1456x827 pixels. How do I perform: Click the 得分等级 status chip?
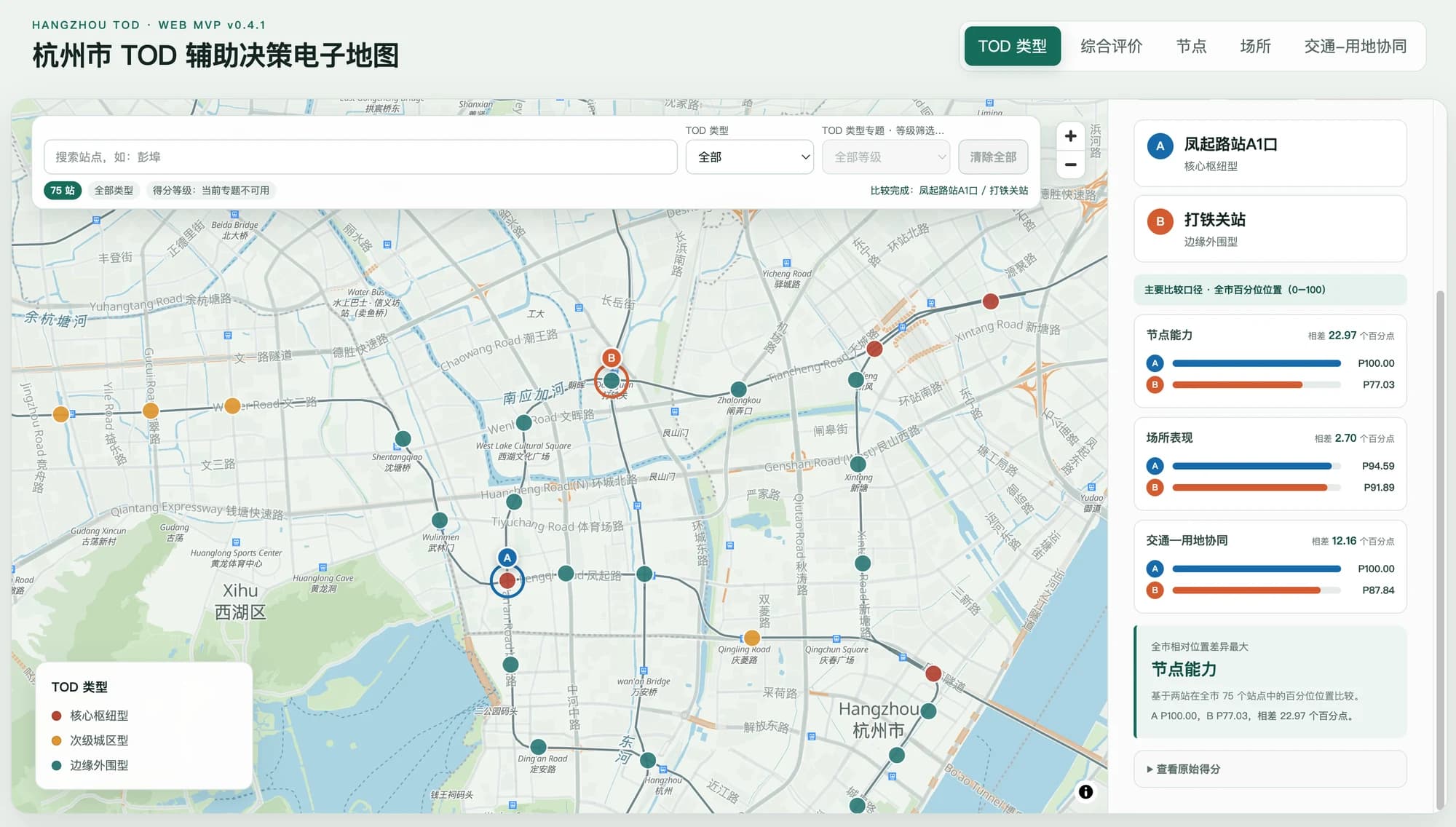210,190
